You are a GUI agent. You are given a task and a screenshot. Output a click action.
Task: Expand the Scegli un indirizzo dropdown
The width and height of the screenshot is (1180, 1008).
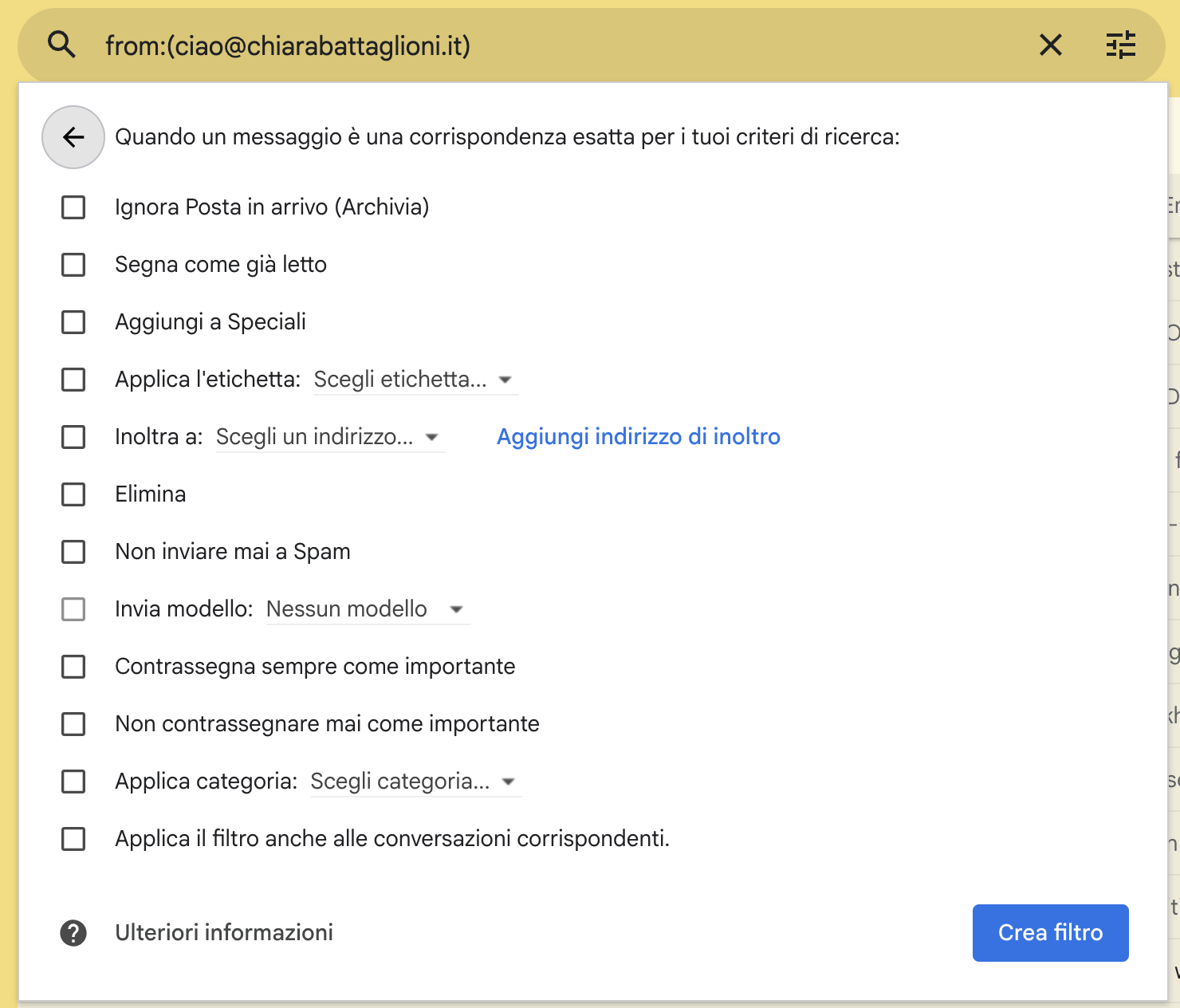pos(329,437)
